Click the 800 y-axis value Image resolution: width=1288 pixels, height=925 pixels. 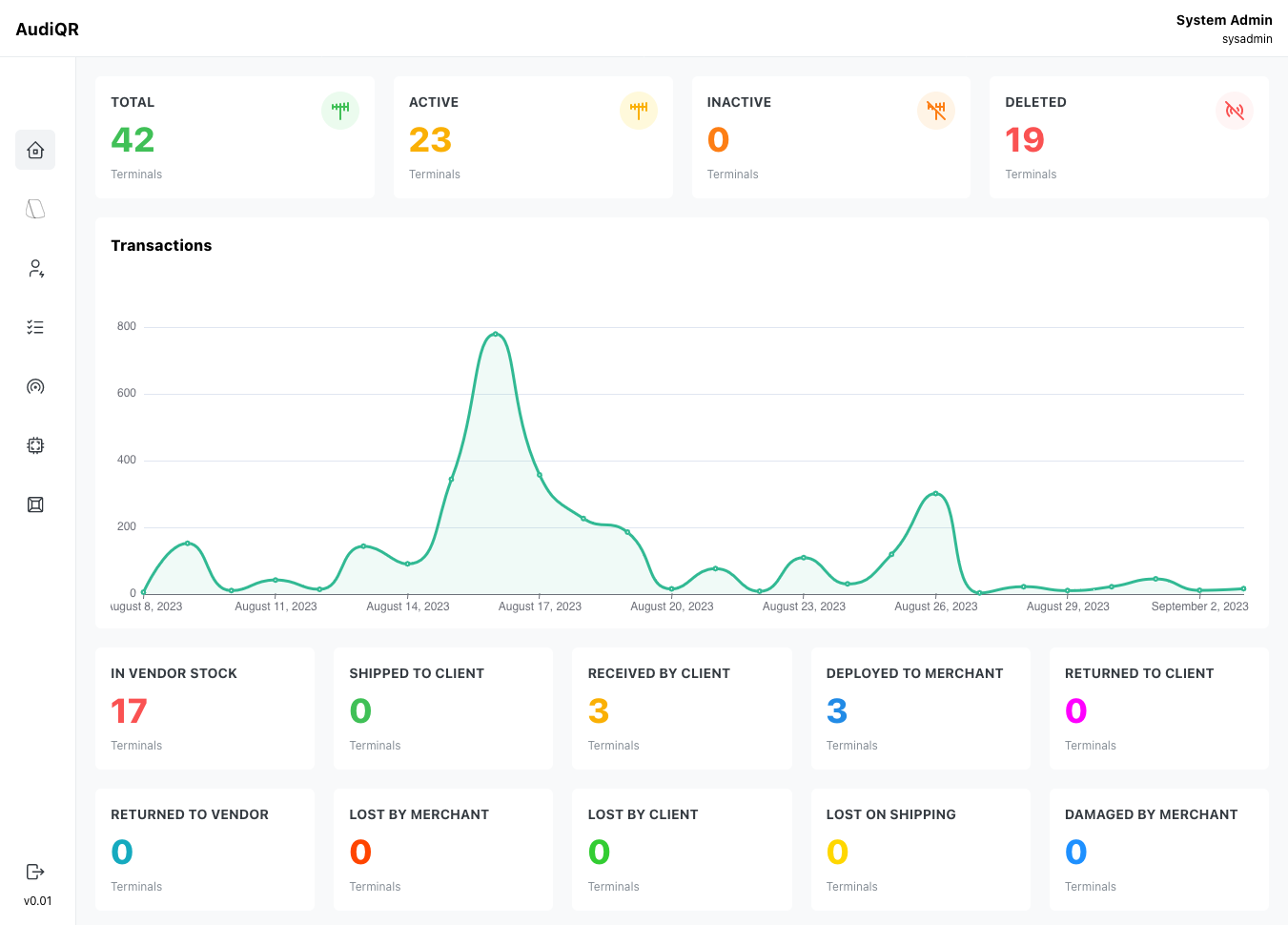pos(127,326)
